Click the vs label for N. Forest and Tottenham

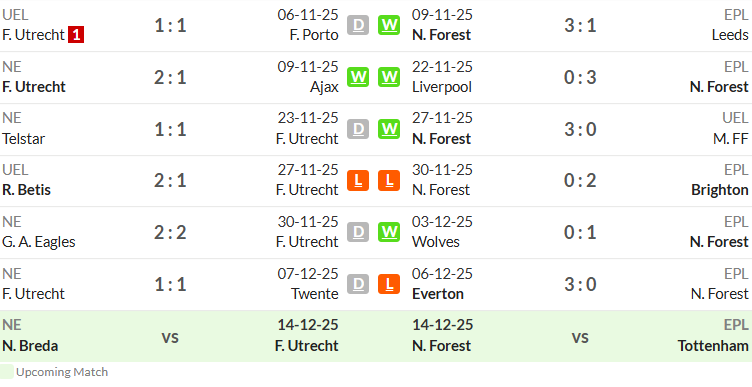[x=580, y=337]
